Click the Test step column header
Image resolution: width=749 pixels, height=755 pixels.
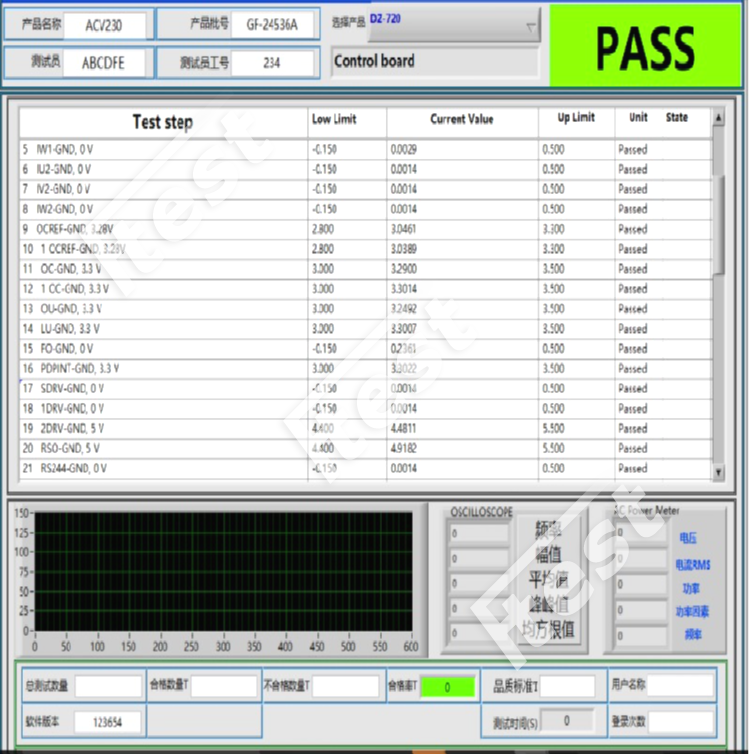[x=163, y=122]
